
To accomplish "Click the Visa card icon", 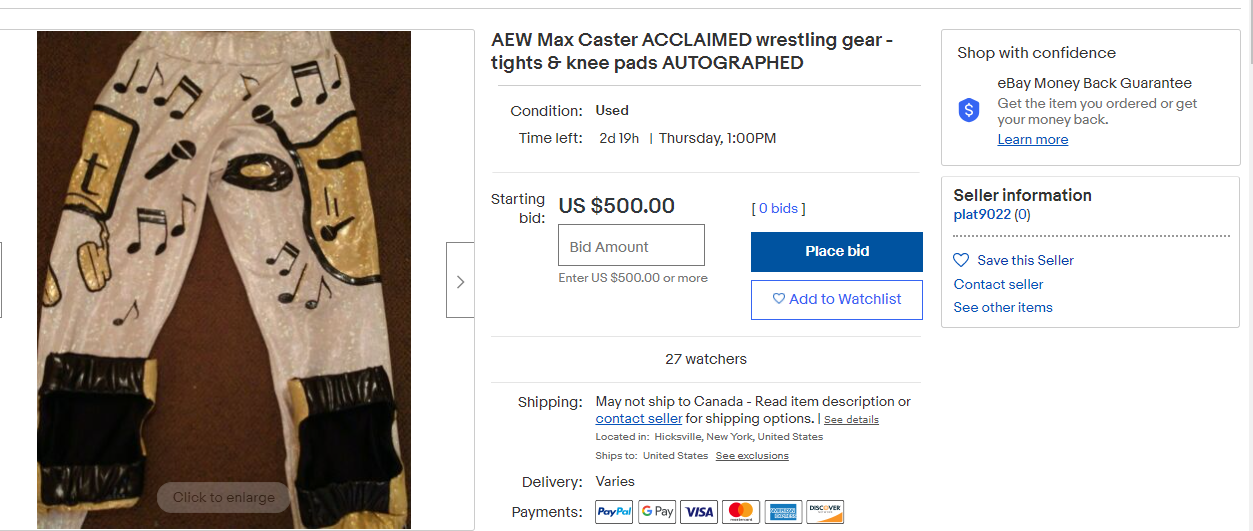I will click(x=699, y=512).
